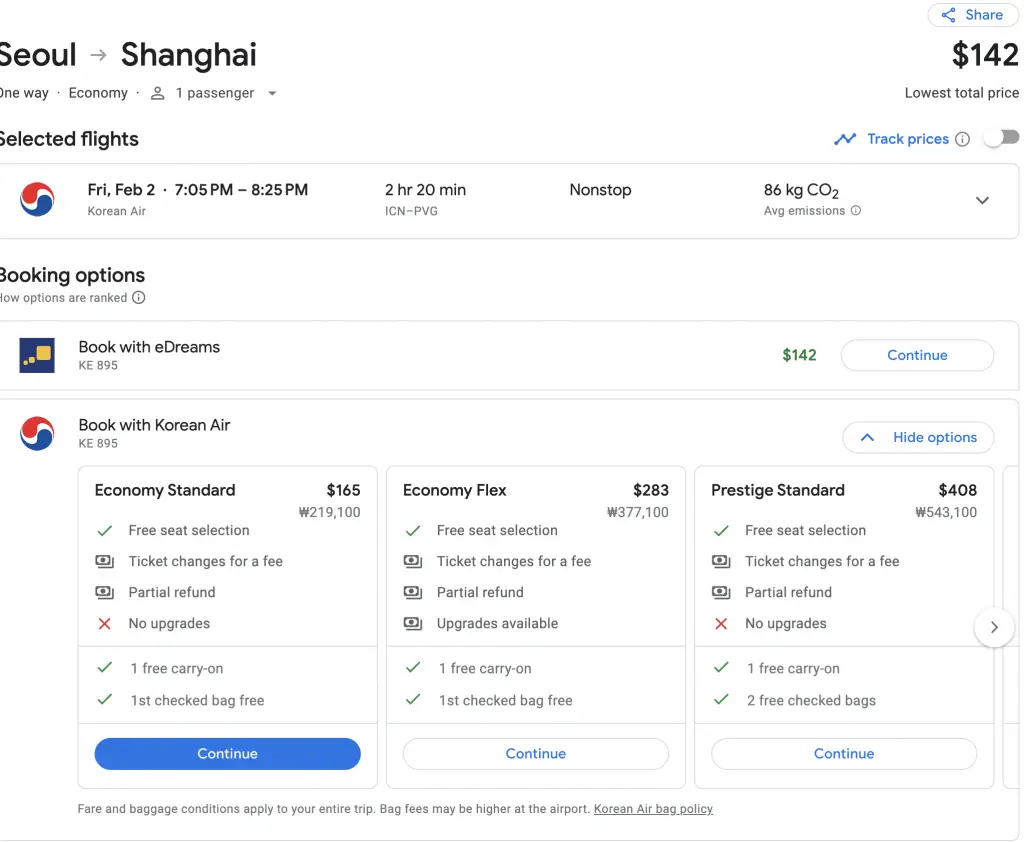Click Economy Standard partial refund icon
This screenshot has width=1024, height=843.
pyautogui.click(x=104, y=592)
